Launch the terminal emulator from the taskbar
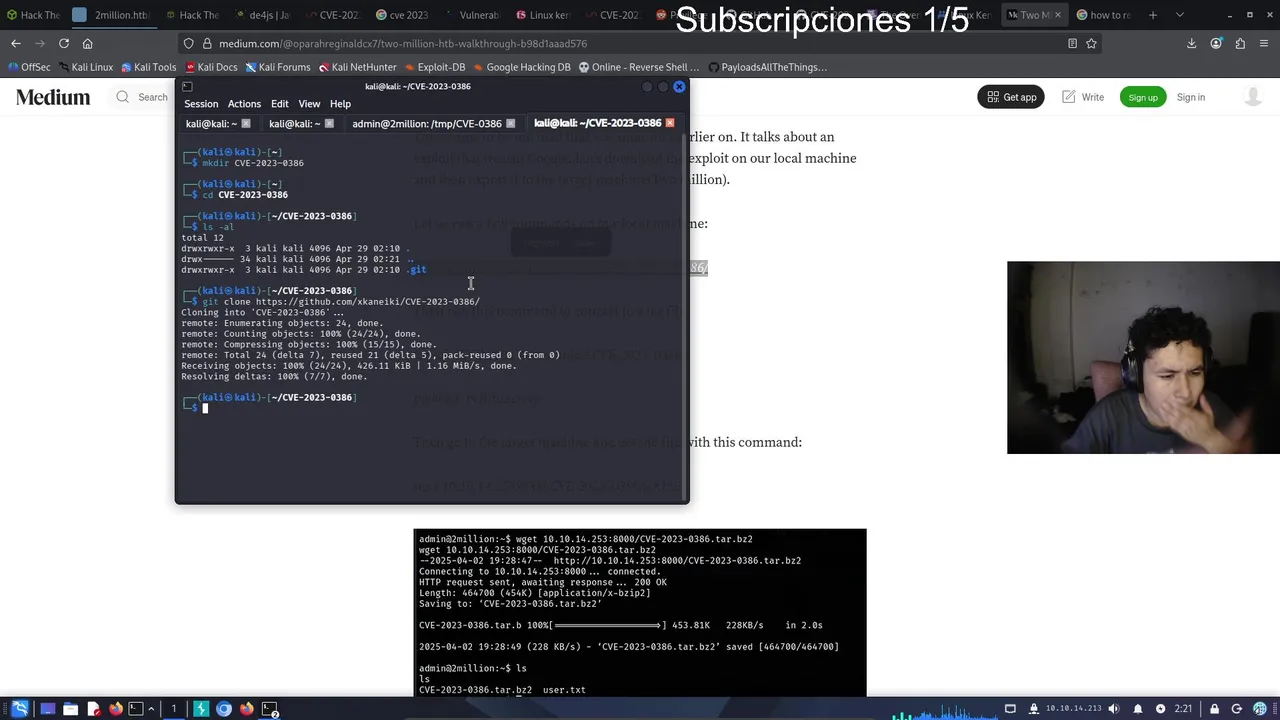Viewport: 1280px width, 720px height. coord(136,709)
